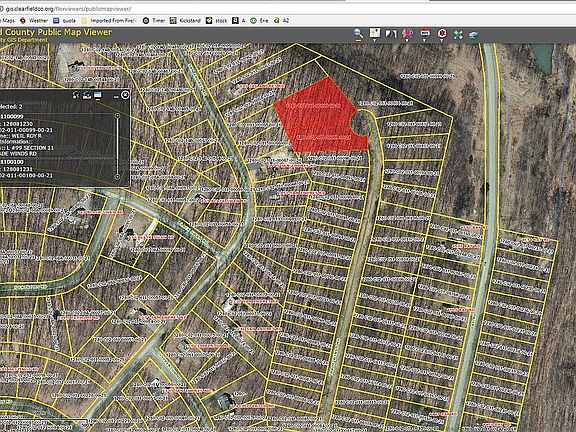Expand dropdown arrow under the bookmarks pin icon
This screenshot has height=432, width=576.
pos(375,40)
